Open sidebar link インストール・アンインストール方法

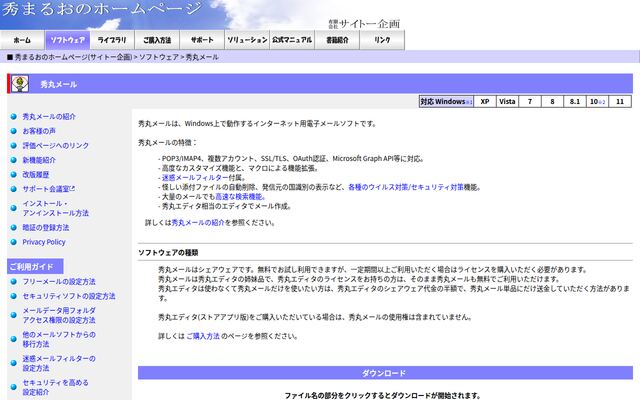click(56, 208)
